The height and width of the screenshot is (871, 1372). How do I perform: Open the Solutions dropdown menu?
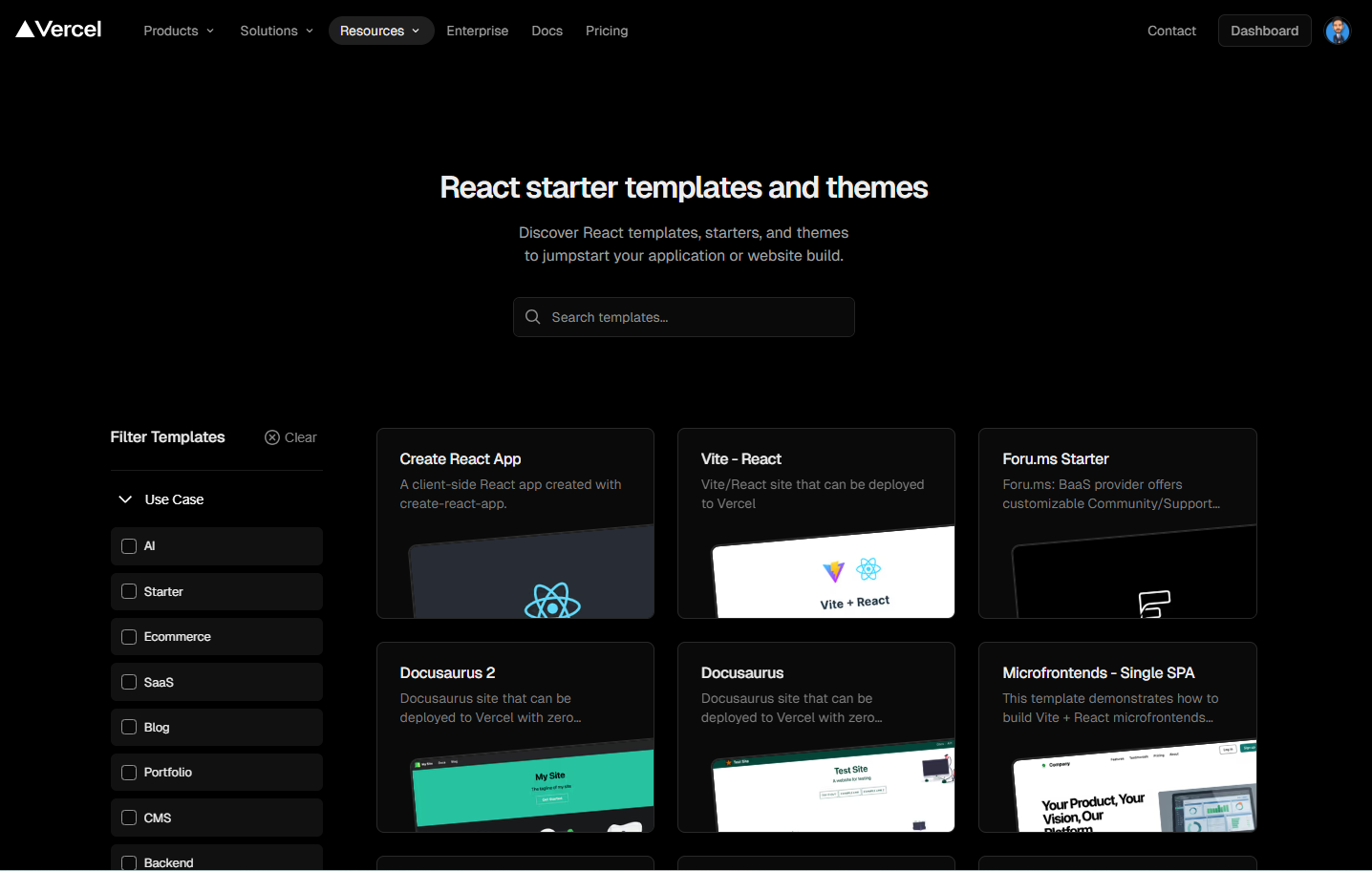[x=277, y=31]
